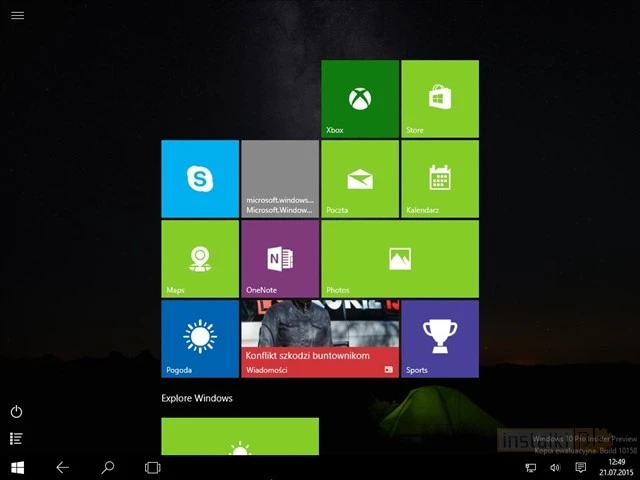Show the All apps list
Image resolution: width=640 pixels, height=480 pixels.
point(16,438)
